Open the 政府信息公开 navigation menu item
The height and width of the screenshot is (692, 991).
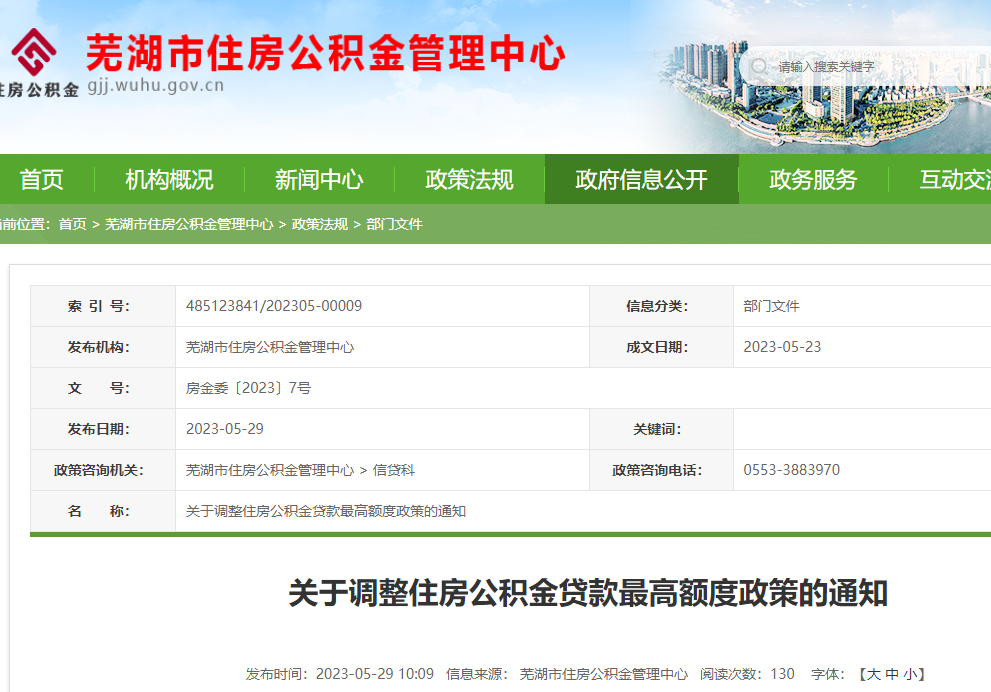point(641,179)
